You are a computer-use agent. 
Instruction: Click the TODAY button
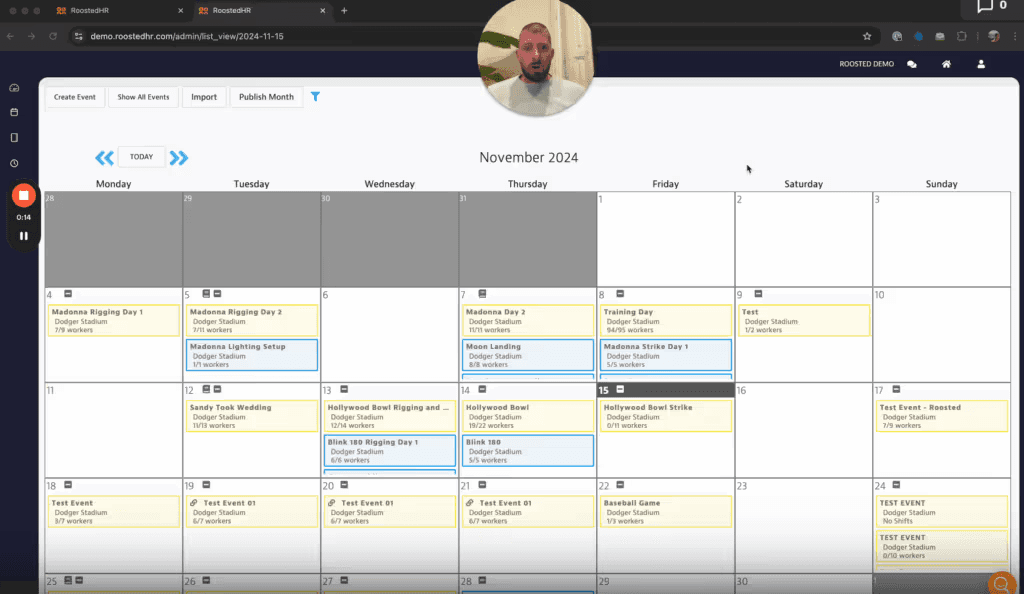(141, 157)
